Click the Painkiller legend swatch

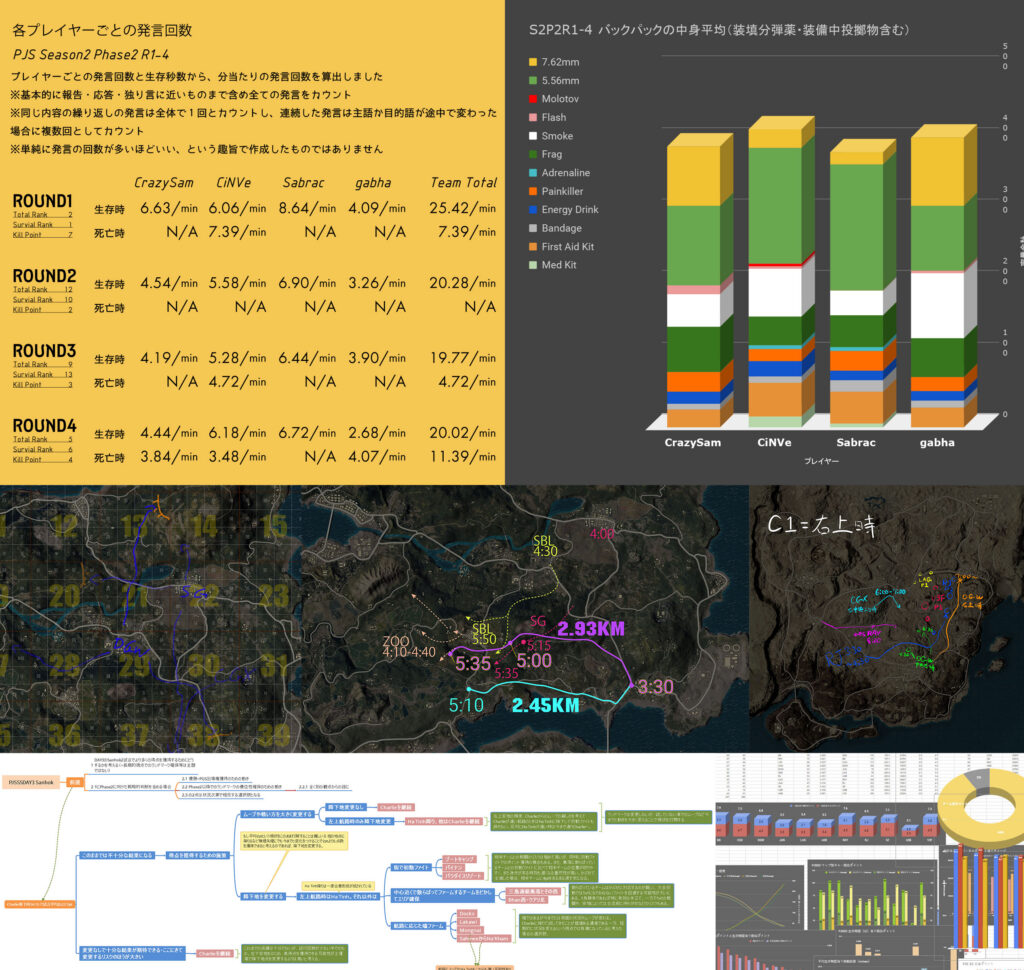click(x=533, y=191)
